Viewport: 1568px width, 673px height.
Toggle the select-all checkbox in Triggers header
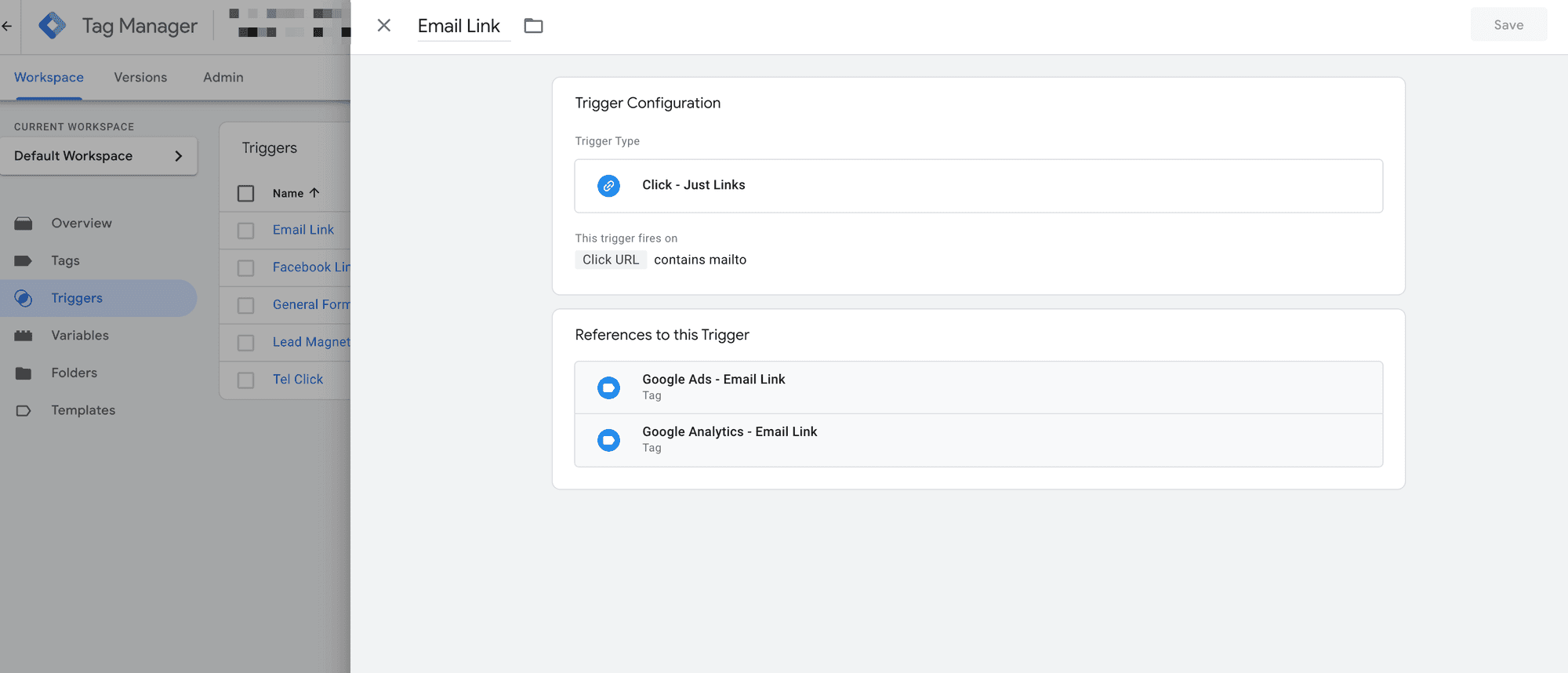(246, 193)
